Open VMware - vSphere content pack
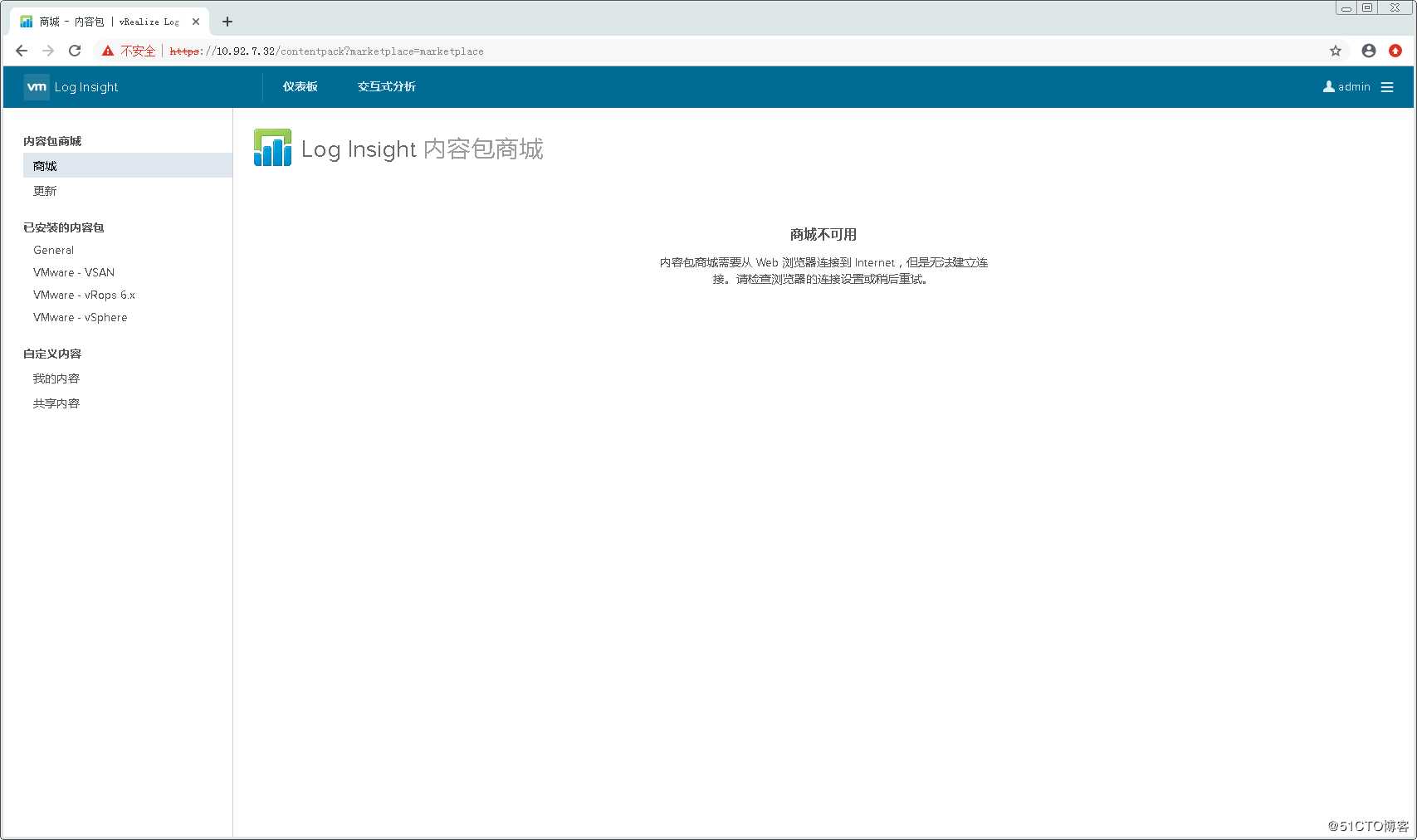1417x840 pixels. (x=81, y=317)
